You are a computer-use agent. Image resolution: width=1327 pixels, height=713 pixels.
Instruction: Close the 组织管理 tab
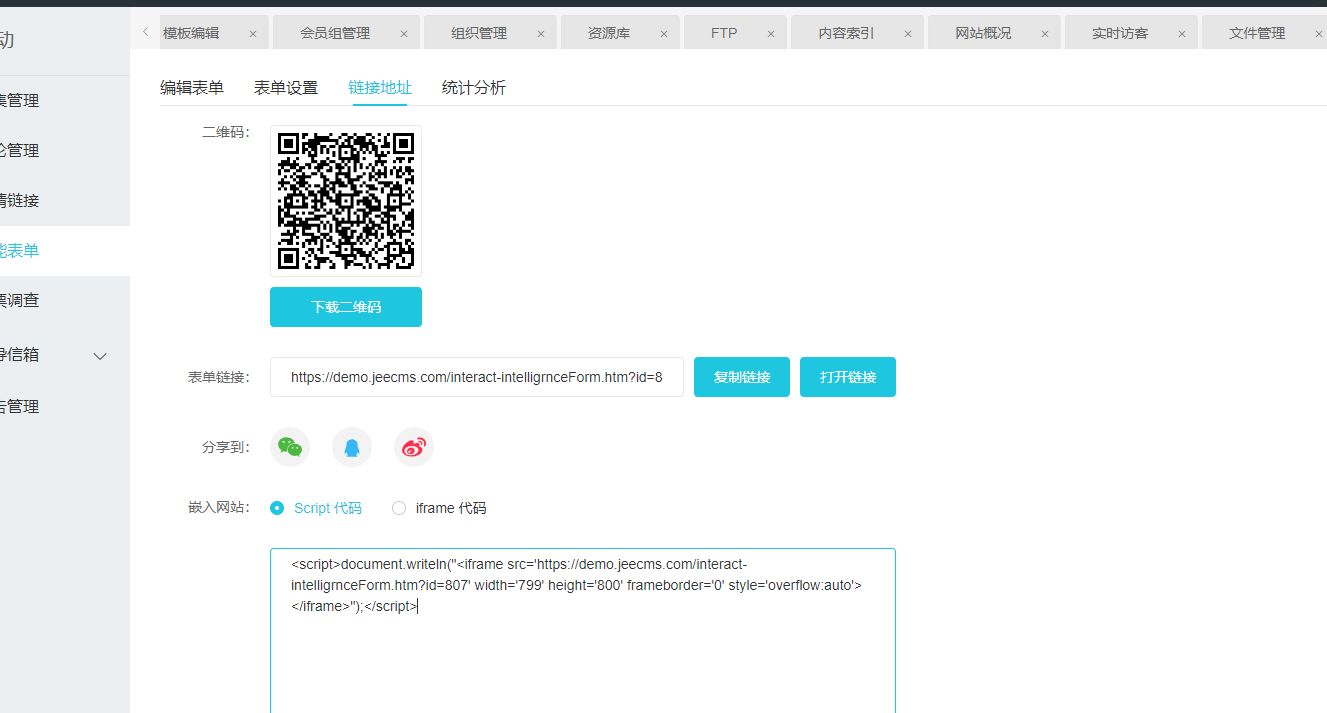click(541, 33)
